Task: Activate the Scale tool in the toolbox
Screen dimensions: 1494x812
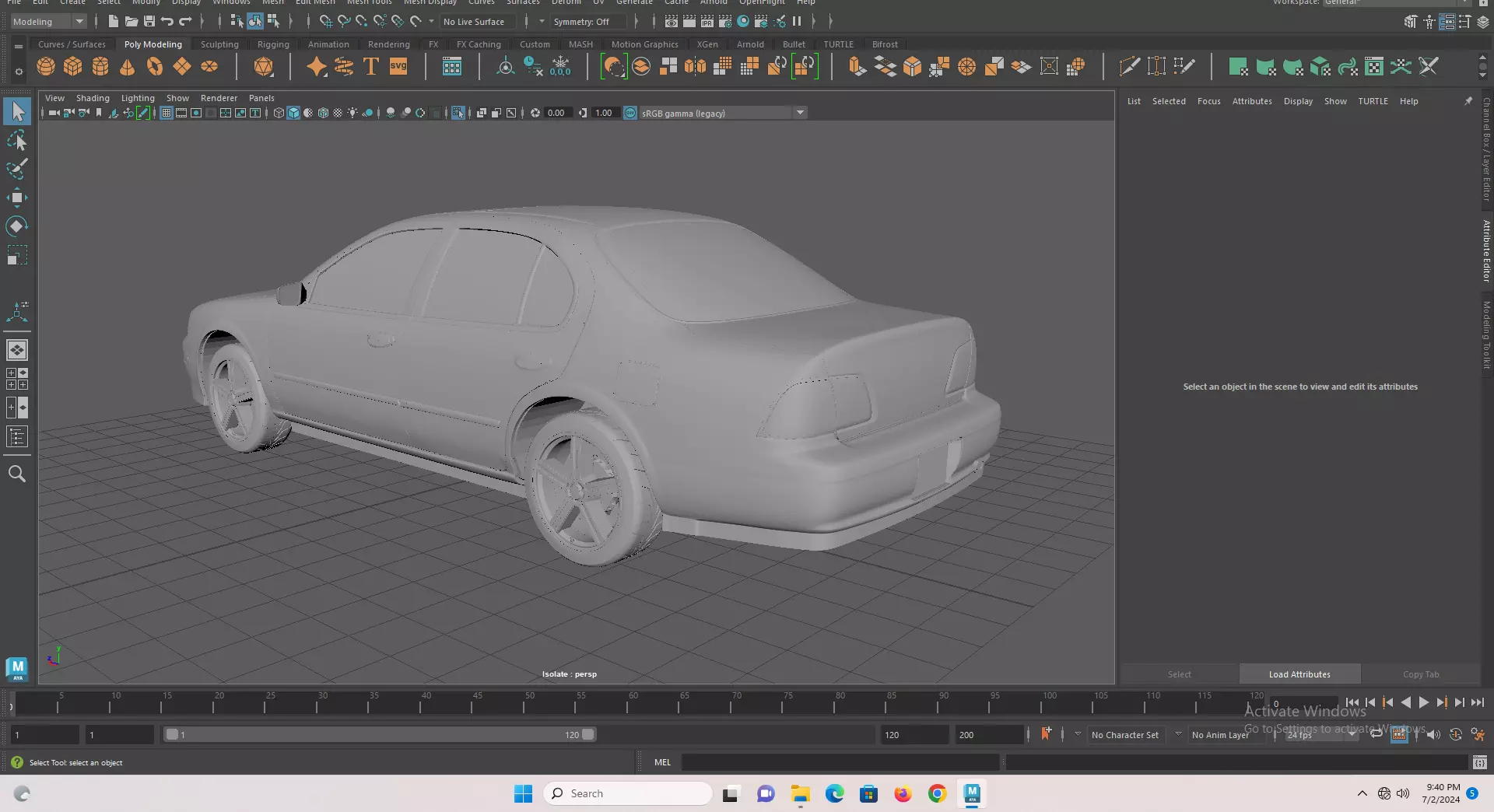Action: 17,255
